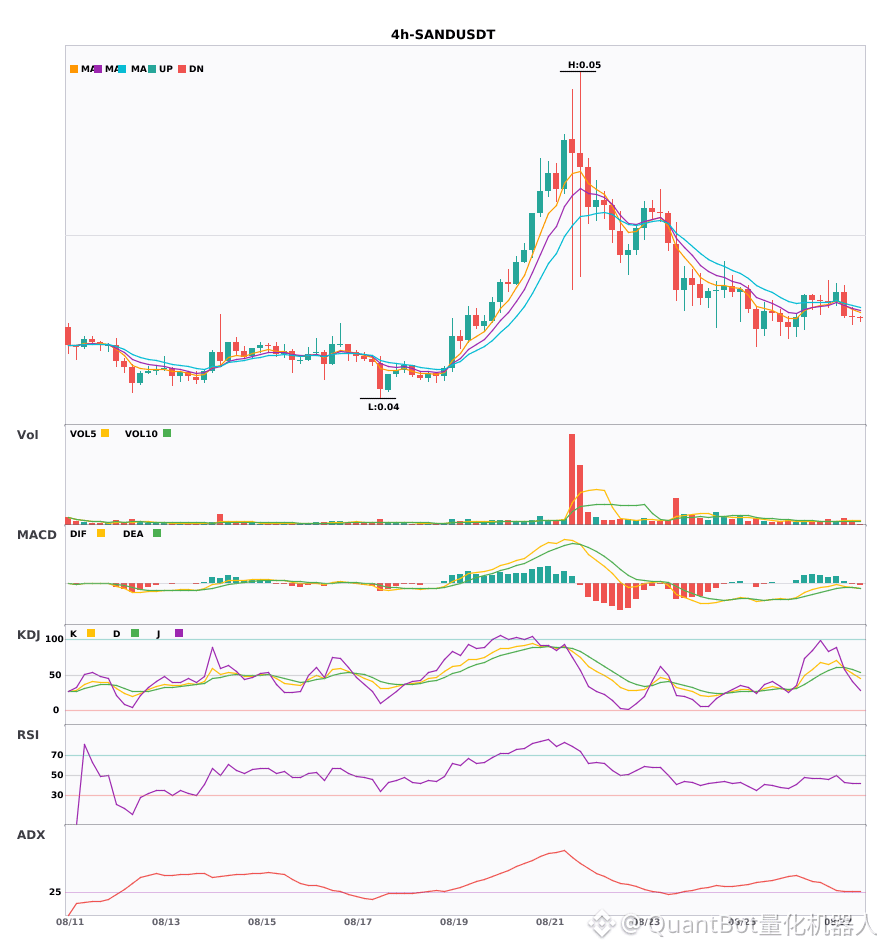This screenshot has height=950, width=885.
Task: Click the VOL10 legend text
Action: coord(141,434)
